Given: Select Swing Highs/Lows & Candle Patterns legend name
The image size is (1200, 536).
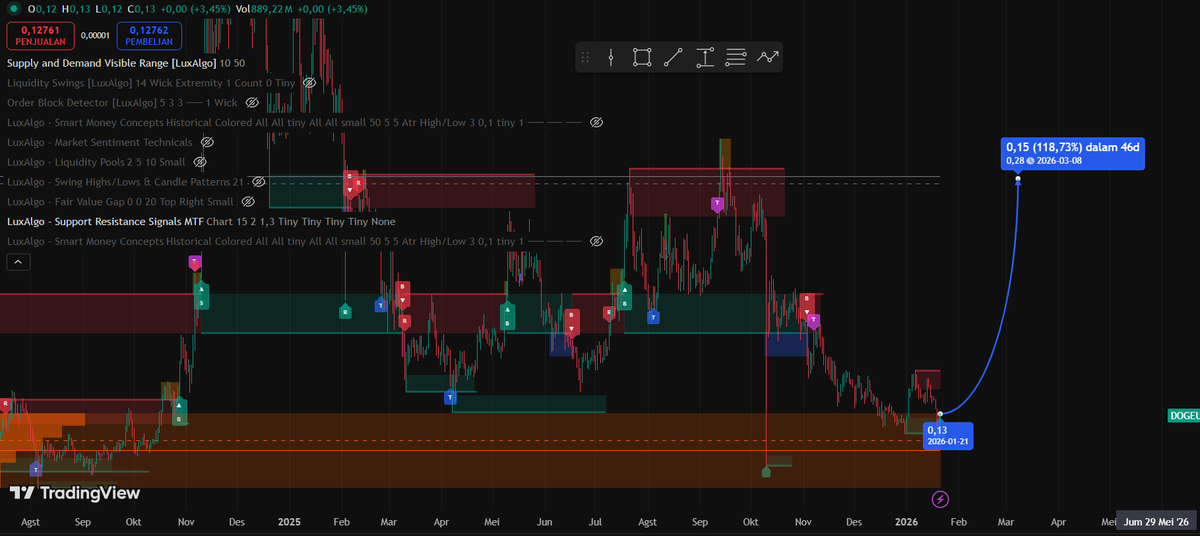Looking at the screenshot, I should [118, 182].
